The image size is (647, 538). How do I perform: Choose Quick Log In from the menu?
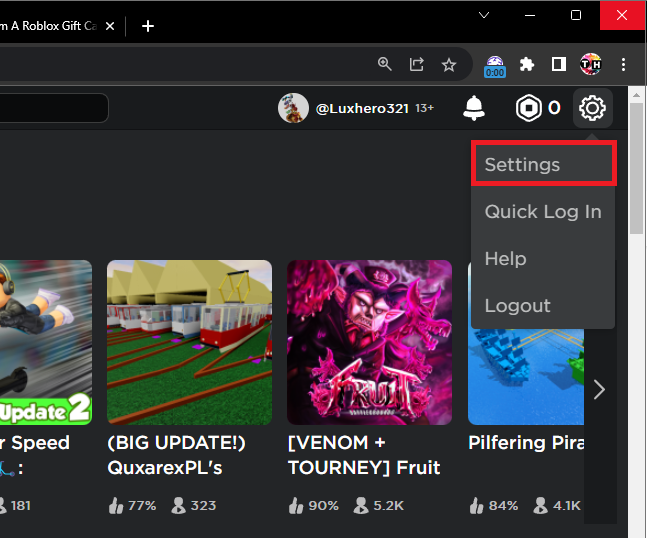(543, 212)
